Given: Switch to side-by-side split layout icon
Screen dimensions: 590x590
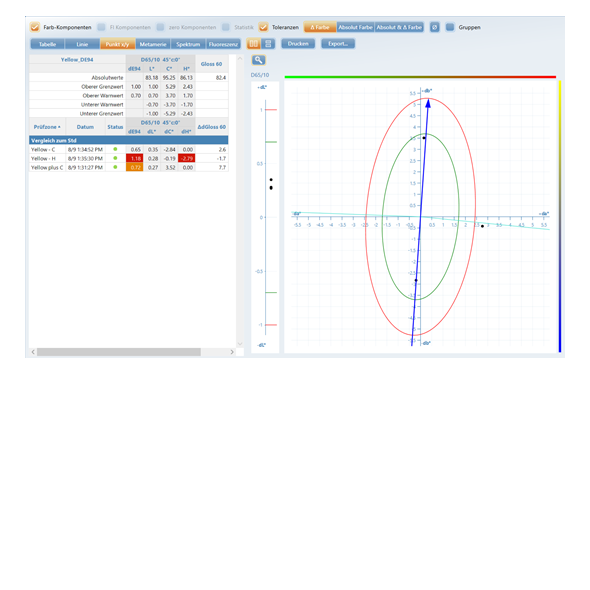Looking at the screenshot, I should point(254,44).
